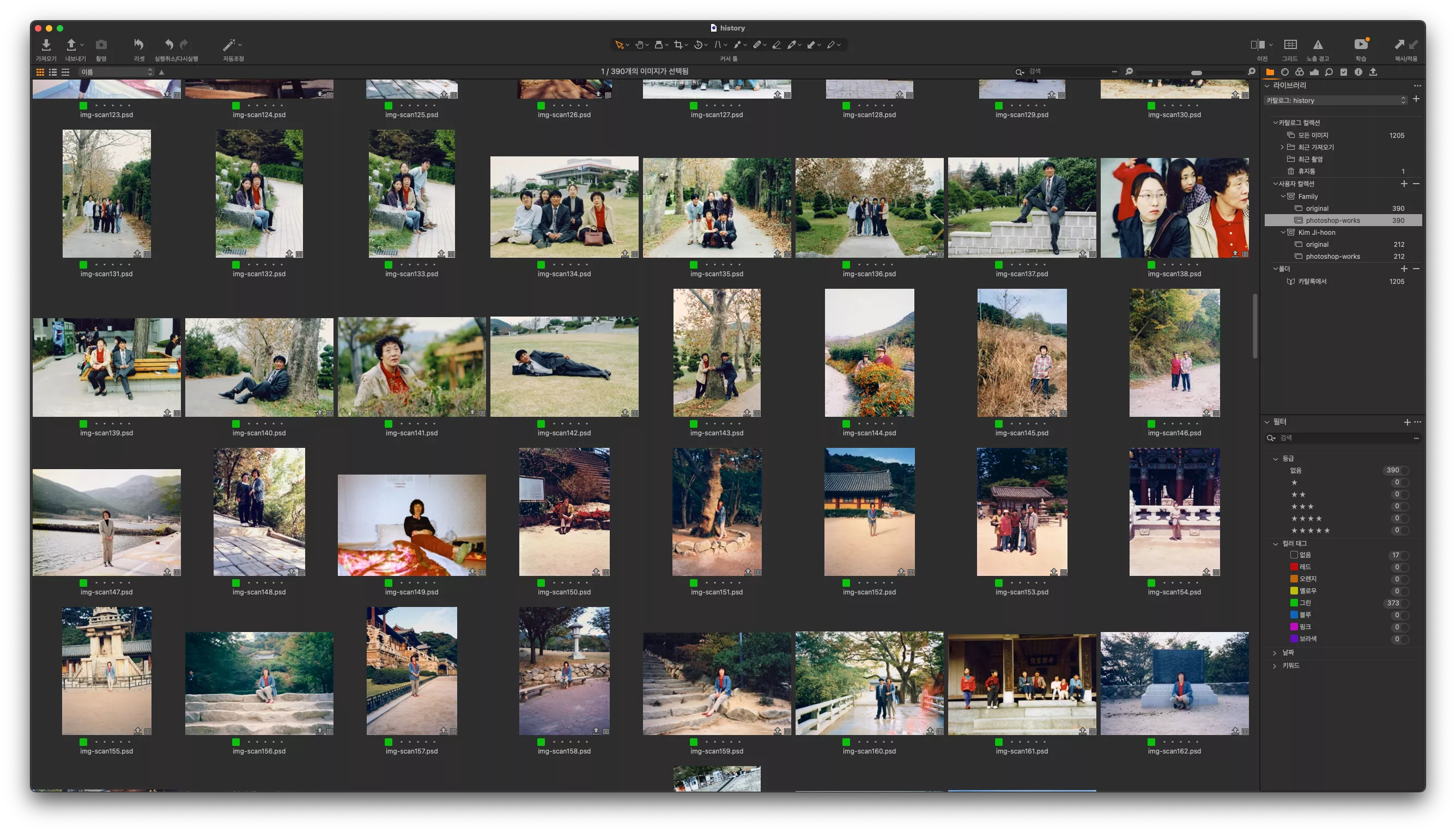
Task: Select Family original collection
Action: (1317, 209)
